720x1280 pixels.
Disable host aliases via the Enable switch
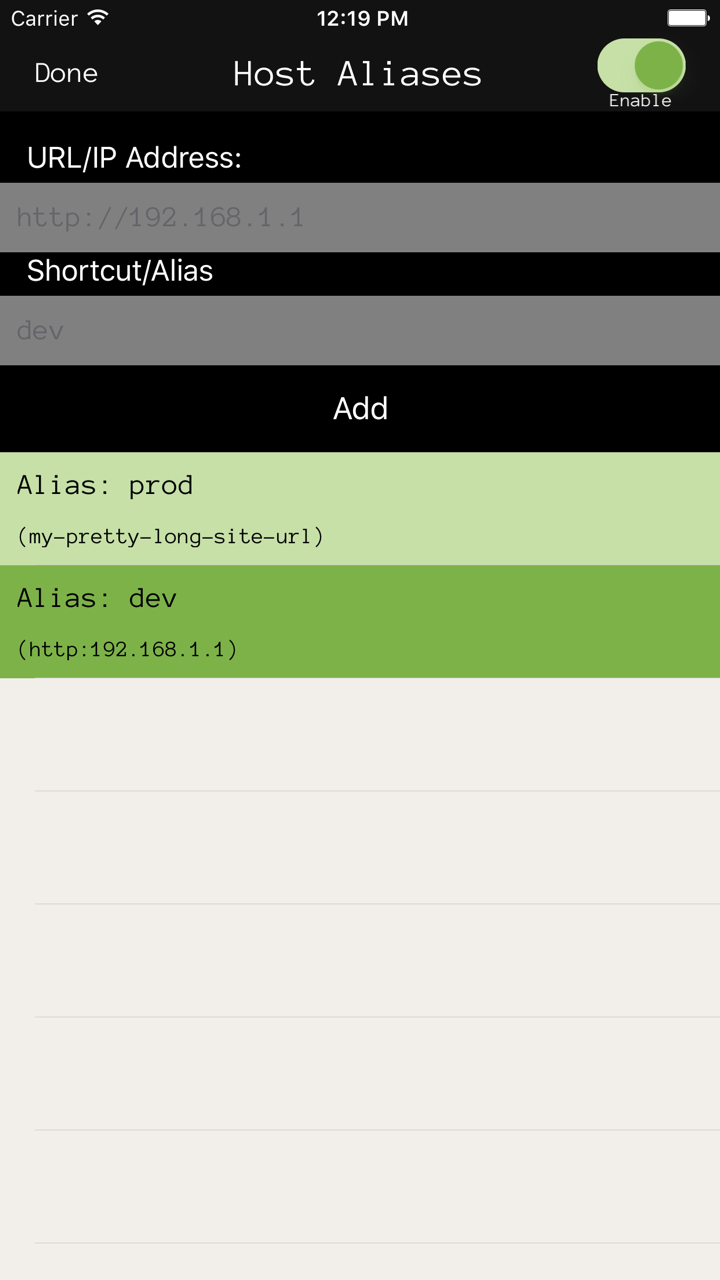pyautogui.click(x=642, y=63)
